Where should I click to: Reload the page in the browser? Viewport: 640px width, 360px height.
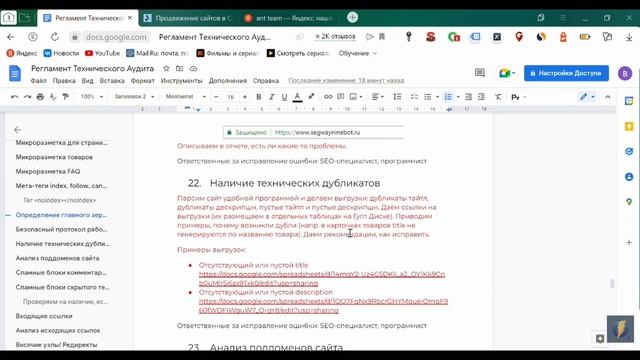(x=55, y=37)
